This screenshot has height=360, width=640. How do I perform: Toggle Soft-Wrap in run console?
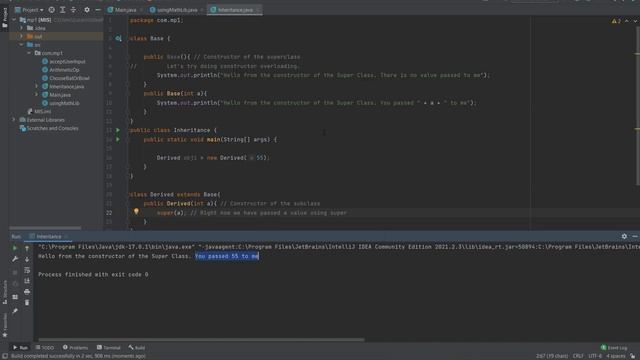(x=27, y=270)
